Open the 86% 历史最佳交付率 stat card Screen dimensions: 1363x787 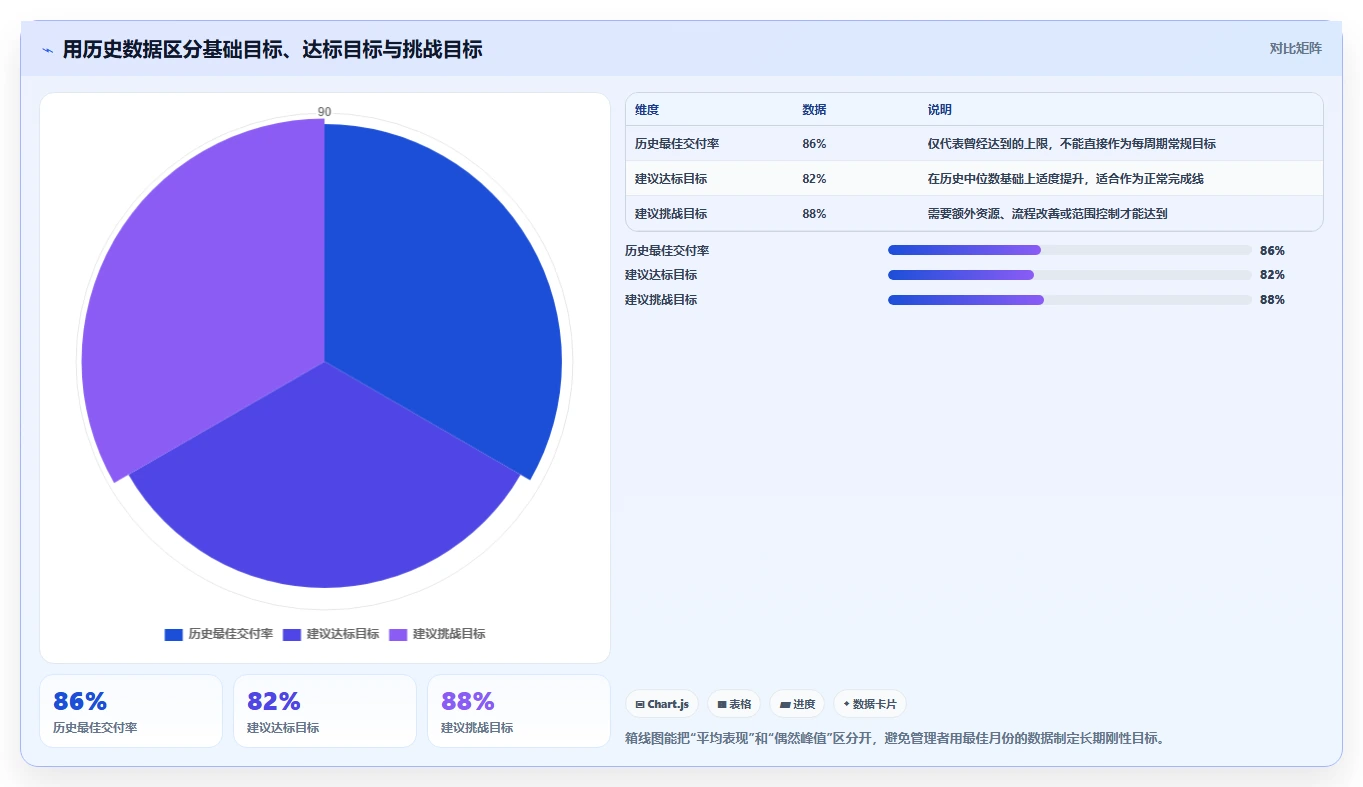pos(131,711)
